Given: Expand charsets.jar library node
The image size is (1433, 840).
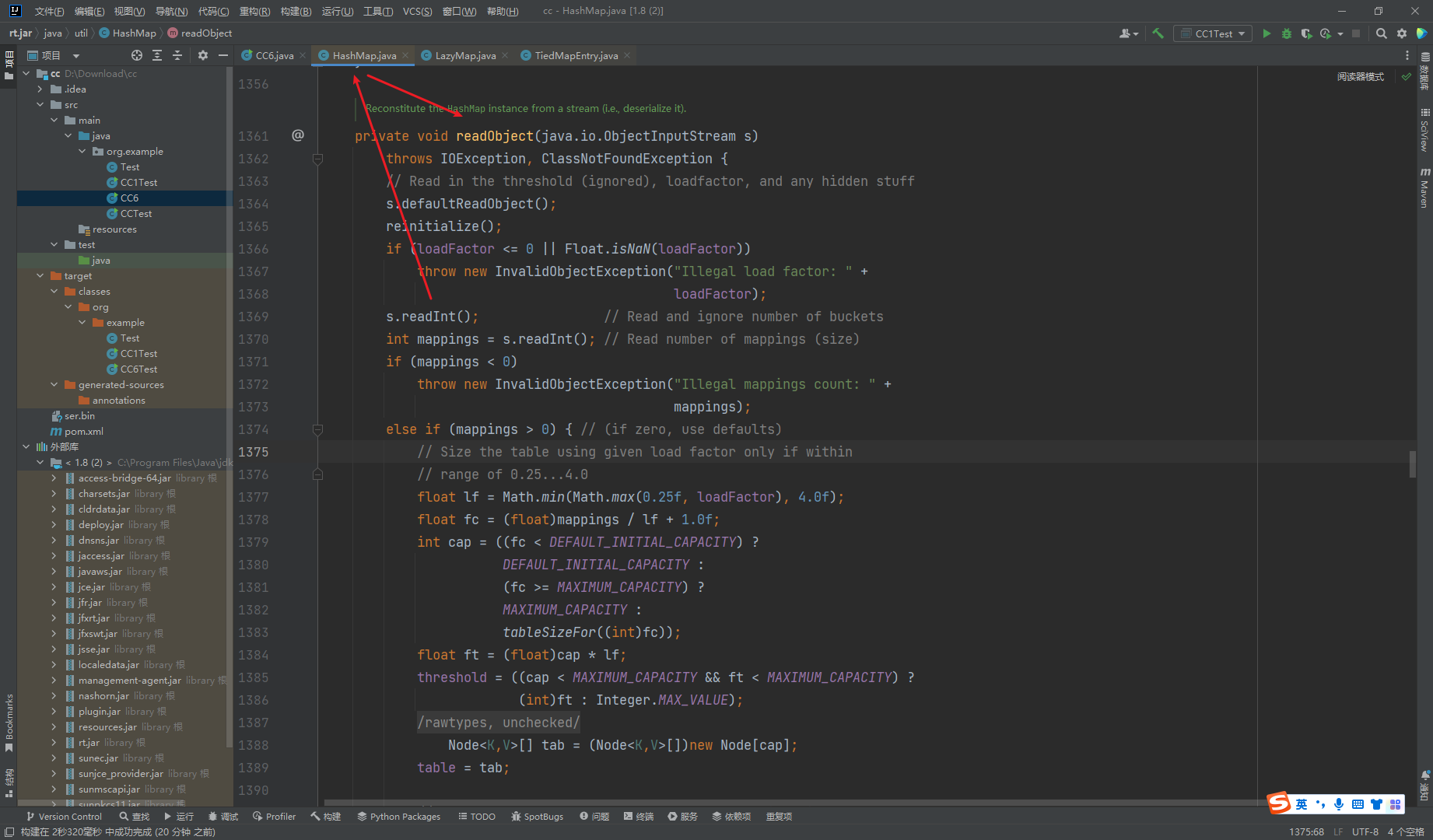Looking at the screenshot, I should coord(54,493).
